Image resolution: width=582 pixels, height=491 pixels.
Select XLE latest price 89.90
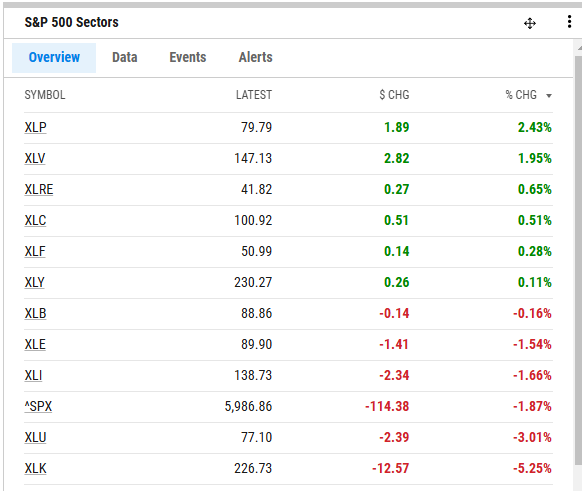(x=256, y=344)
